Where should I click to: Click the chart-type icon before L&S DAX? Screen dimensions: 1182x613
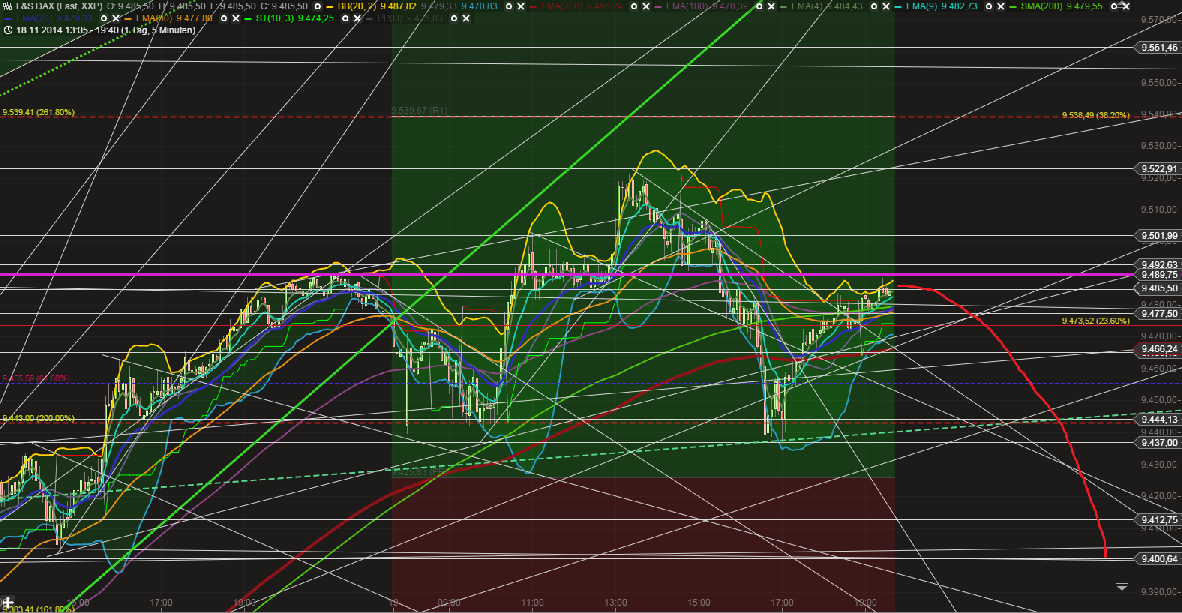pyautogui.click(x=8, y=6)
